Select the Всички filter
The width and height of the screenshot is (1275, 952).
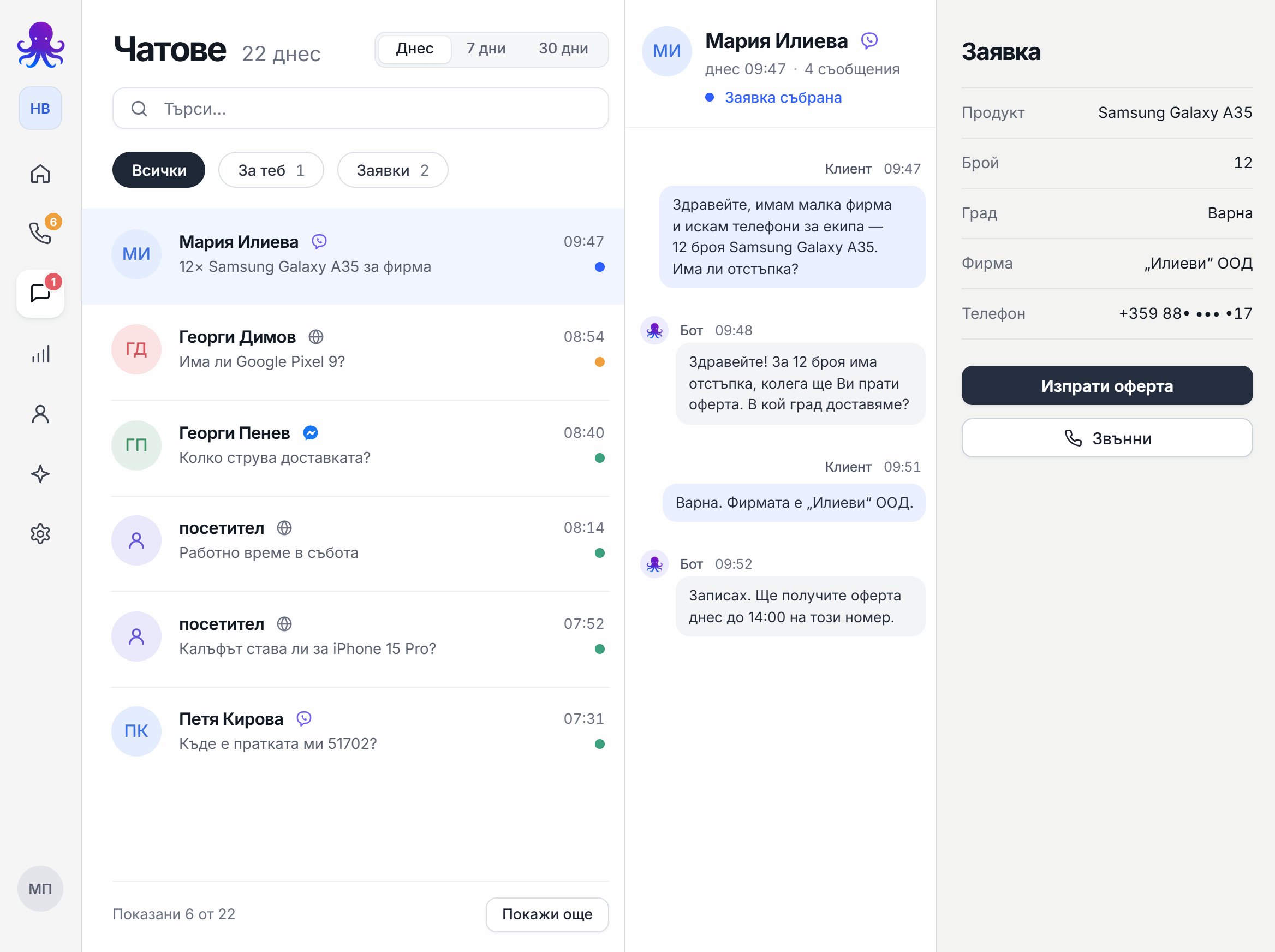159,170
